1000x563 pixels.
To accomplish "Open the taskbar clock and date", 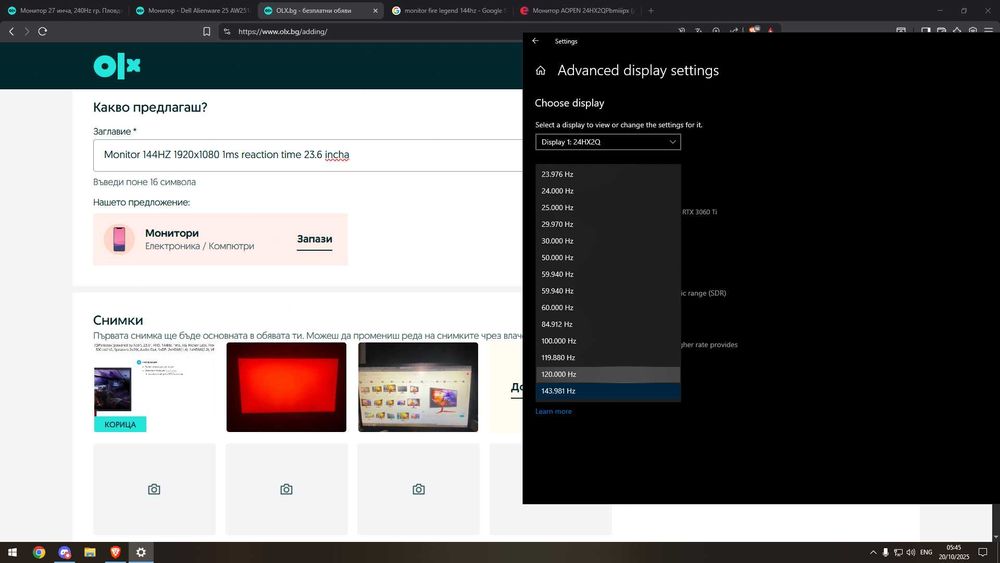I will (x=953, y=552).
